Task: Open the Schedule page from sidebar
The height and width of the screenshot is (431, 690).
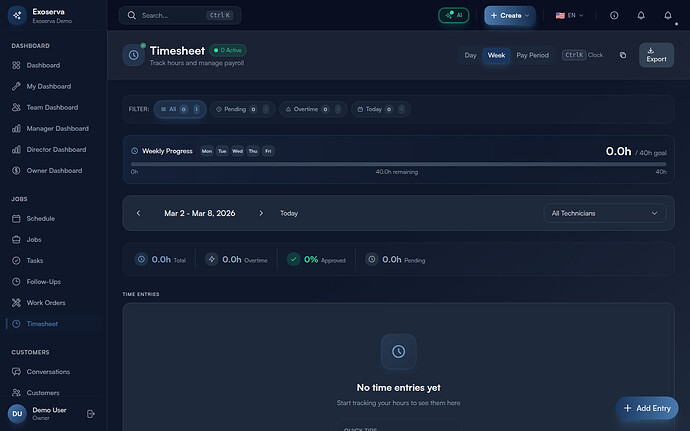Action: [40, 218]
